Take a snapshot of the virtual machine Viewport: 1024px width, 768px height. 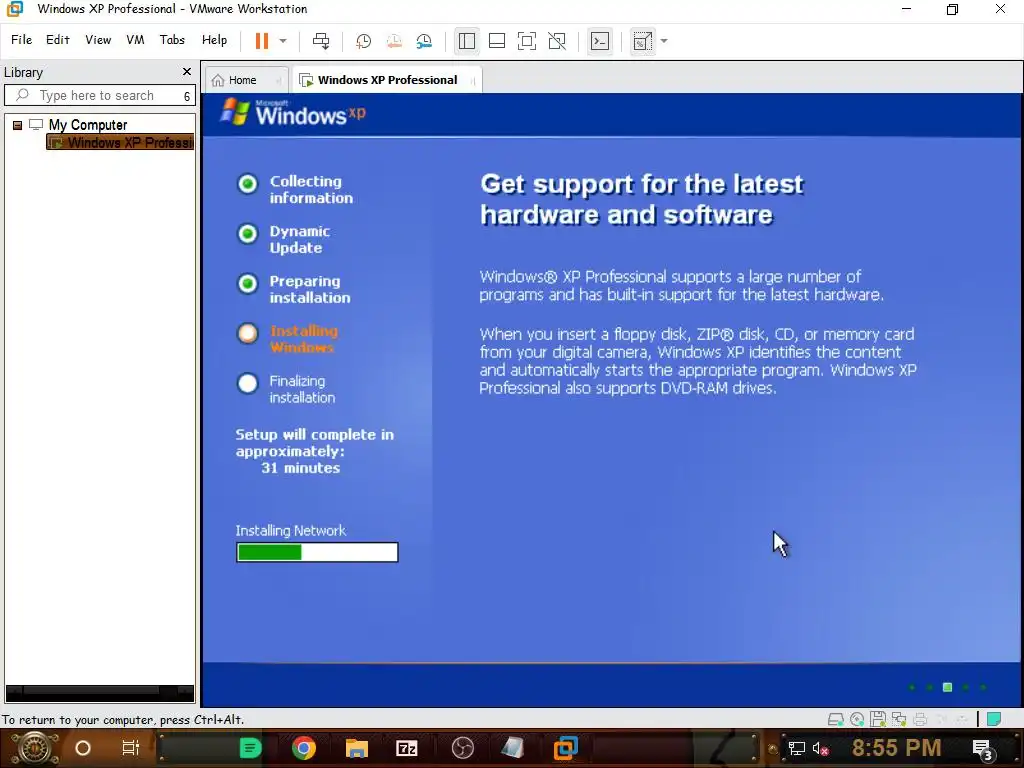click(x=363, y=41)
